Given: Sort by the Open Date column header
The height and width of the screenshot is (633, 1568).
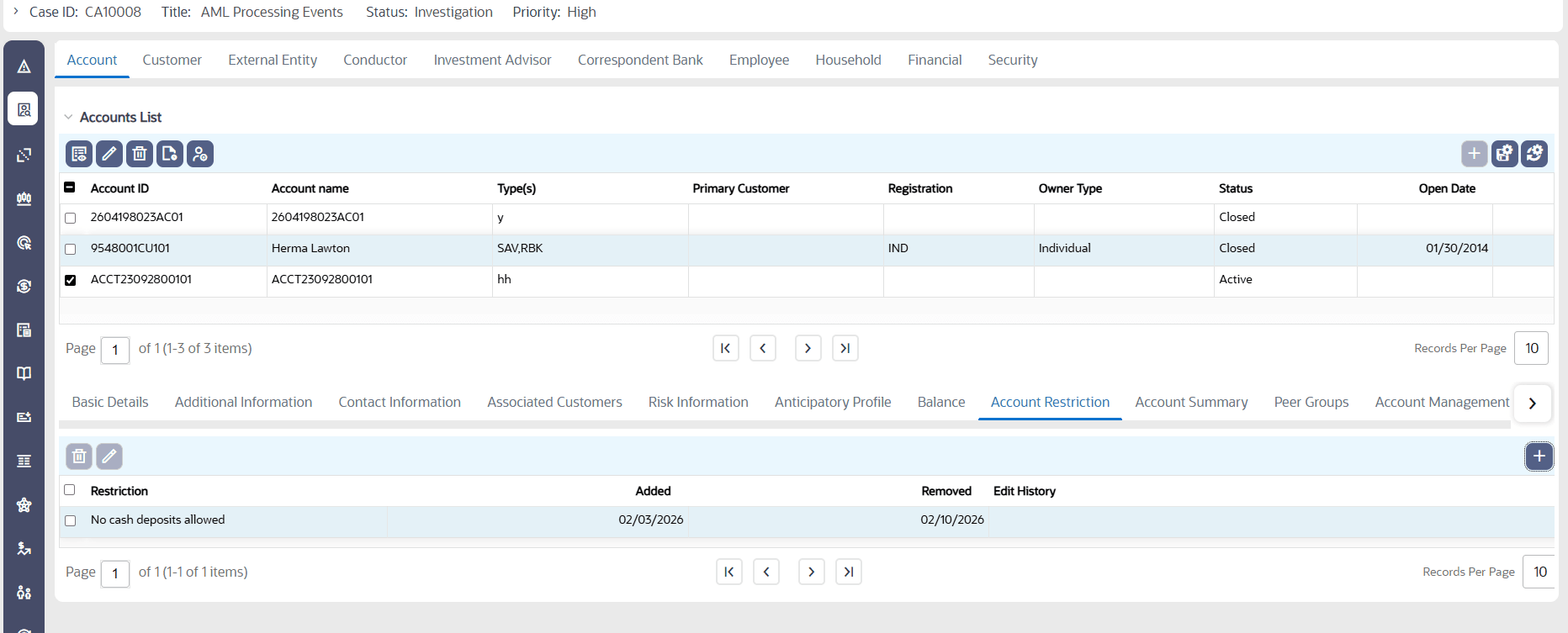Looking at the screenshot, I should pos(1447,188).
